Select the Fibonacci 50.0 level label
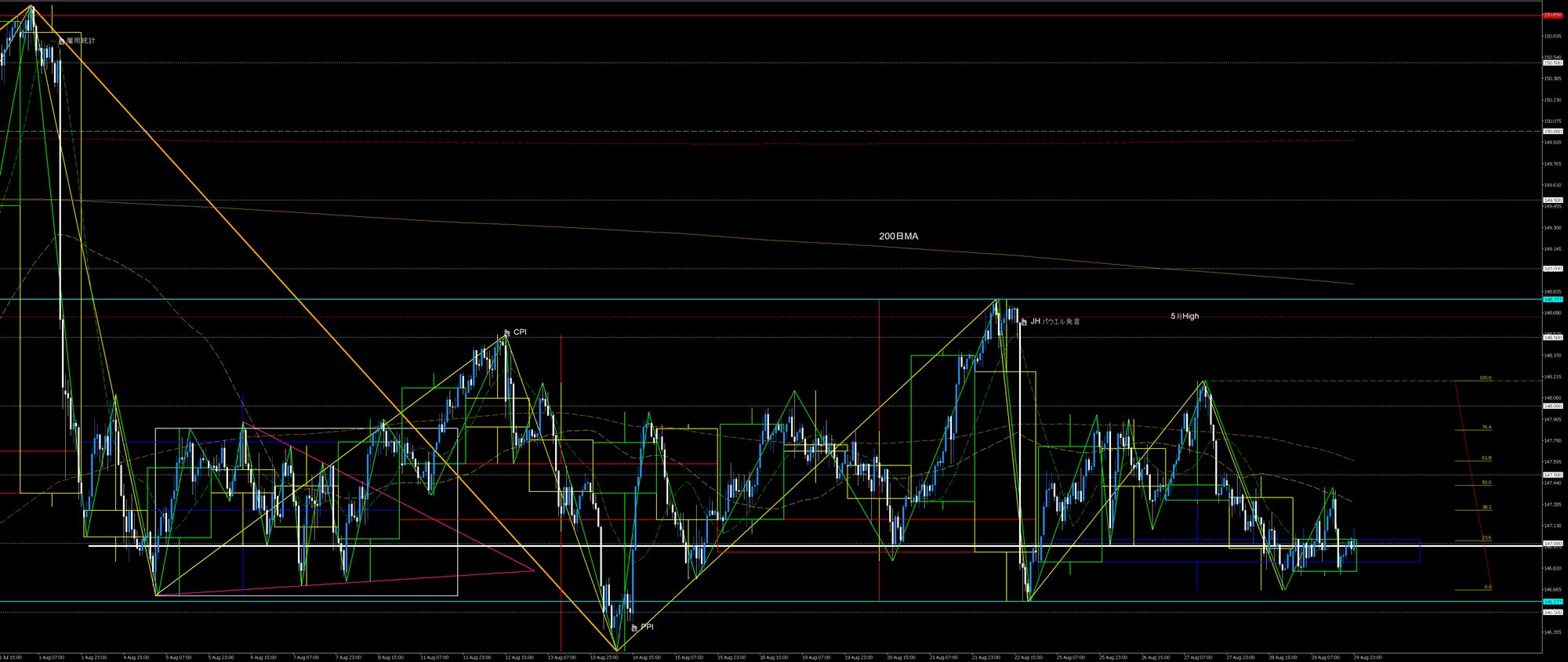The width and height of the screenshot is (1568, 662). (x=1486, y=483)
